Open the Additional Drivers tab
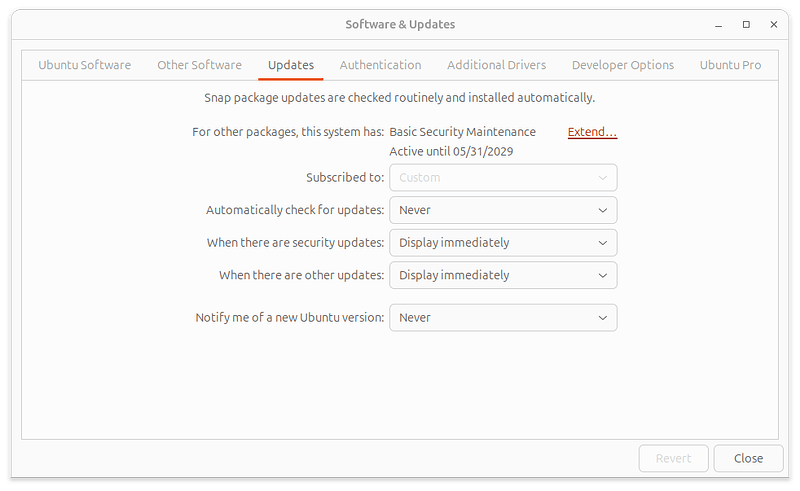Viewport: 800px width, 491px height. click(x=496, y=65)
